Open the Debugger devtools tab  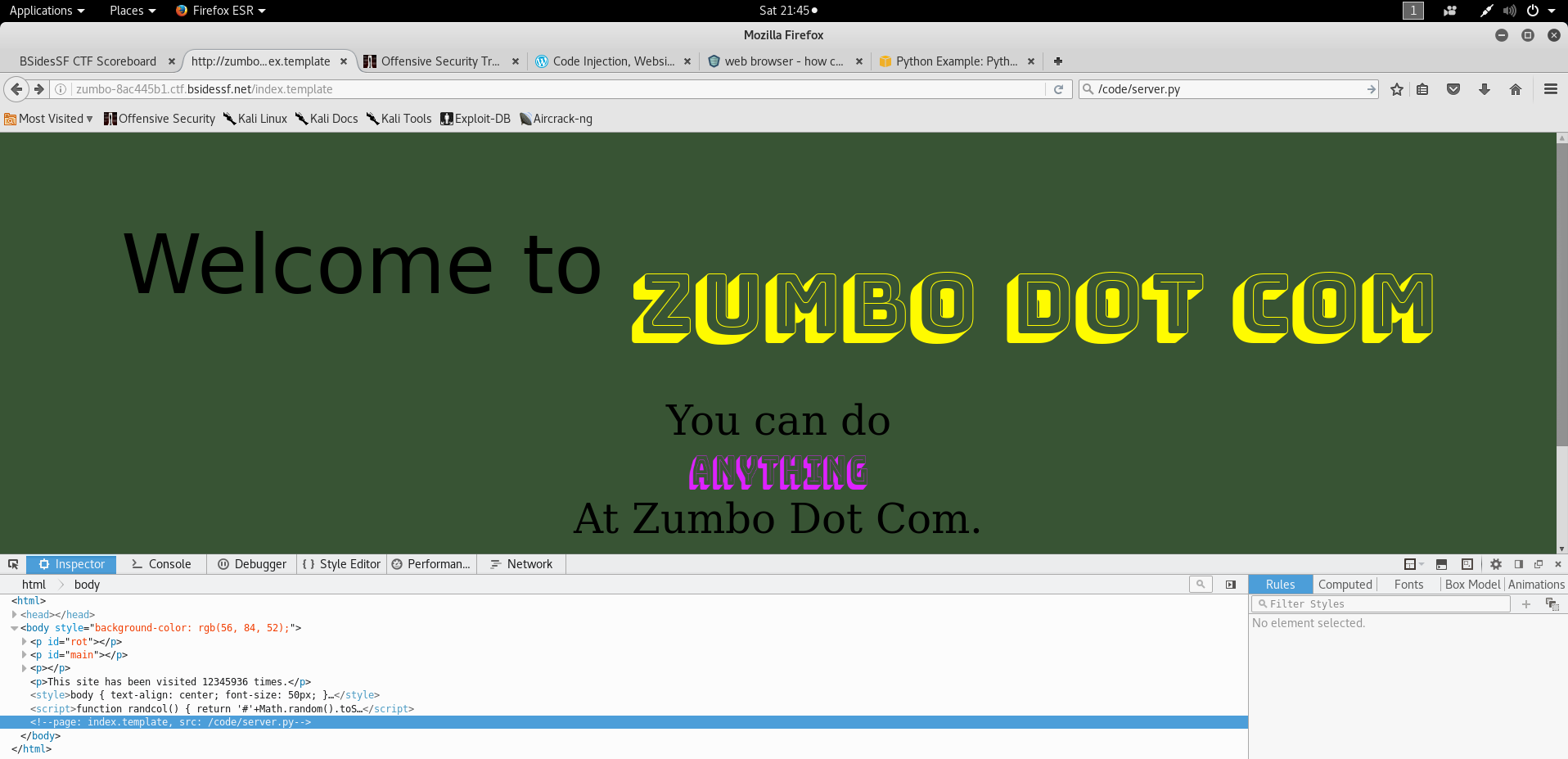tap(252, 564)
